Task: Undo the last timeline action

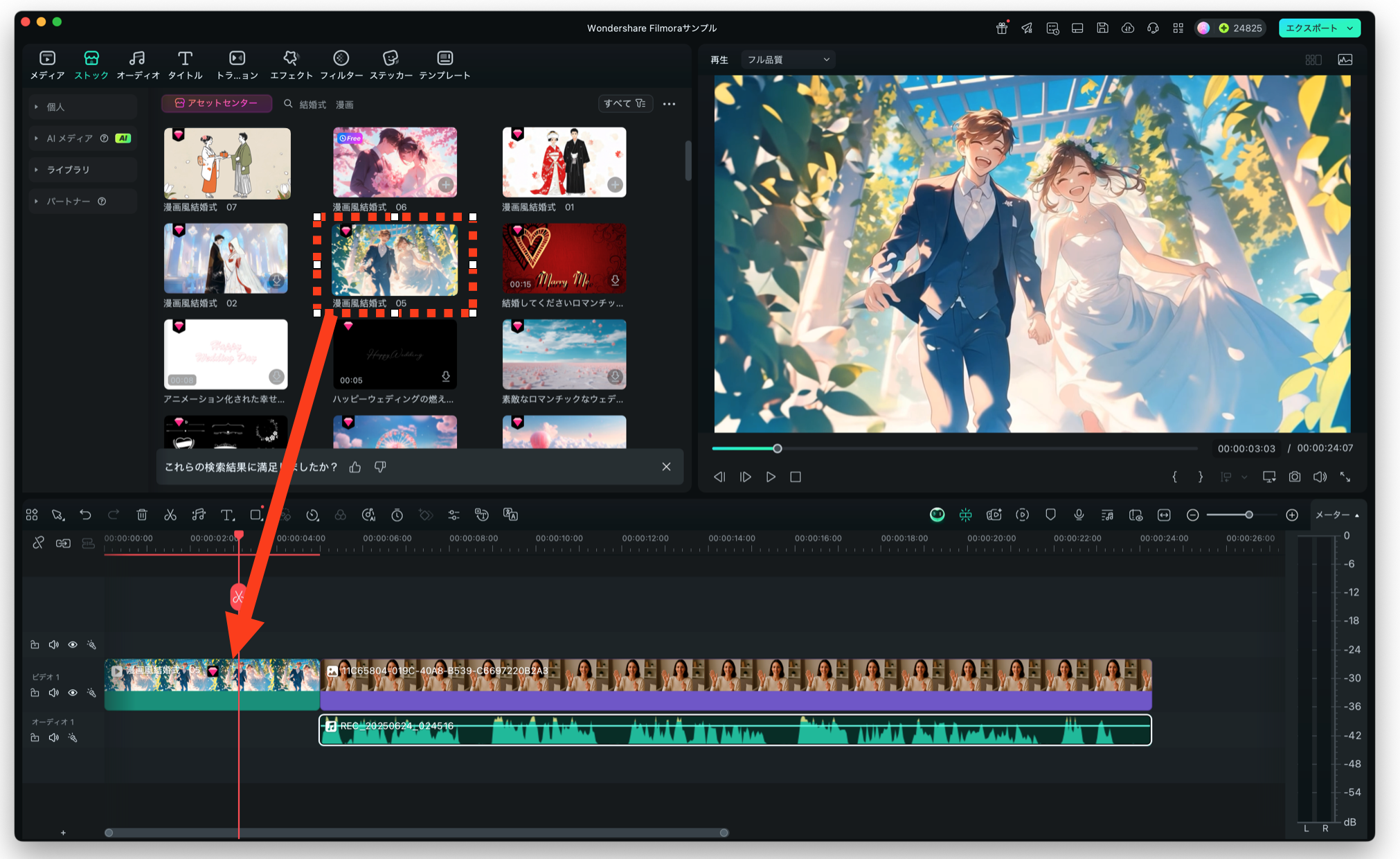Action: (85, 515)
